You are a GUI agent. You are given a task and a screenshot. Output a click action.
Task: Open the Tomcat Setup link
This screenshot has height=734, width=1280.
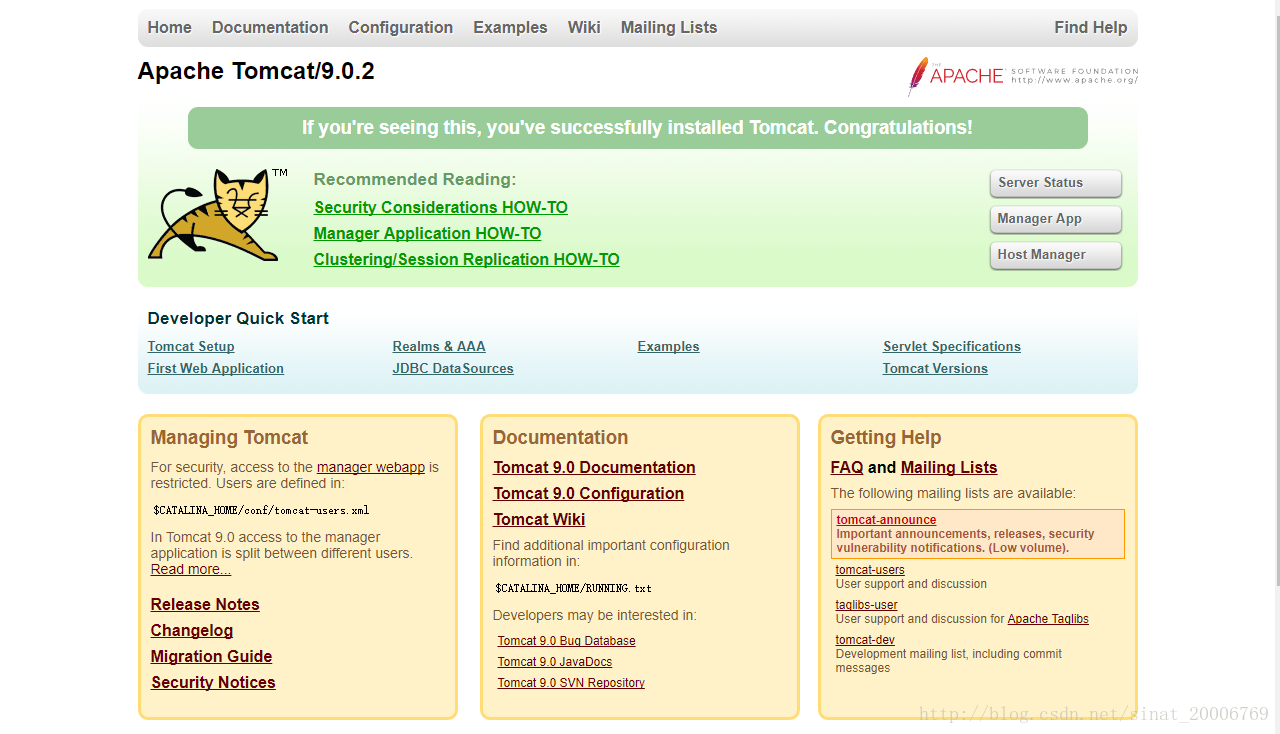(x=191, y=347)
